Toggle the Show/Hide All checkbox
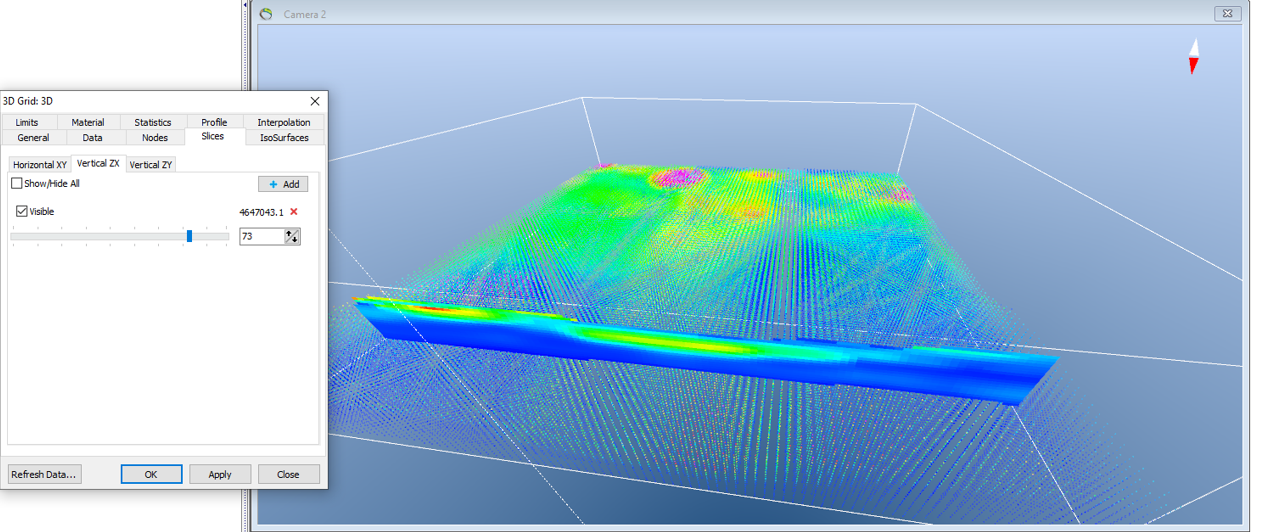This screenshot has width=1261, height=532. 17,184
